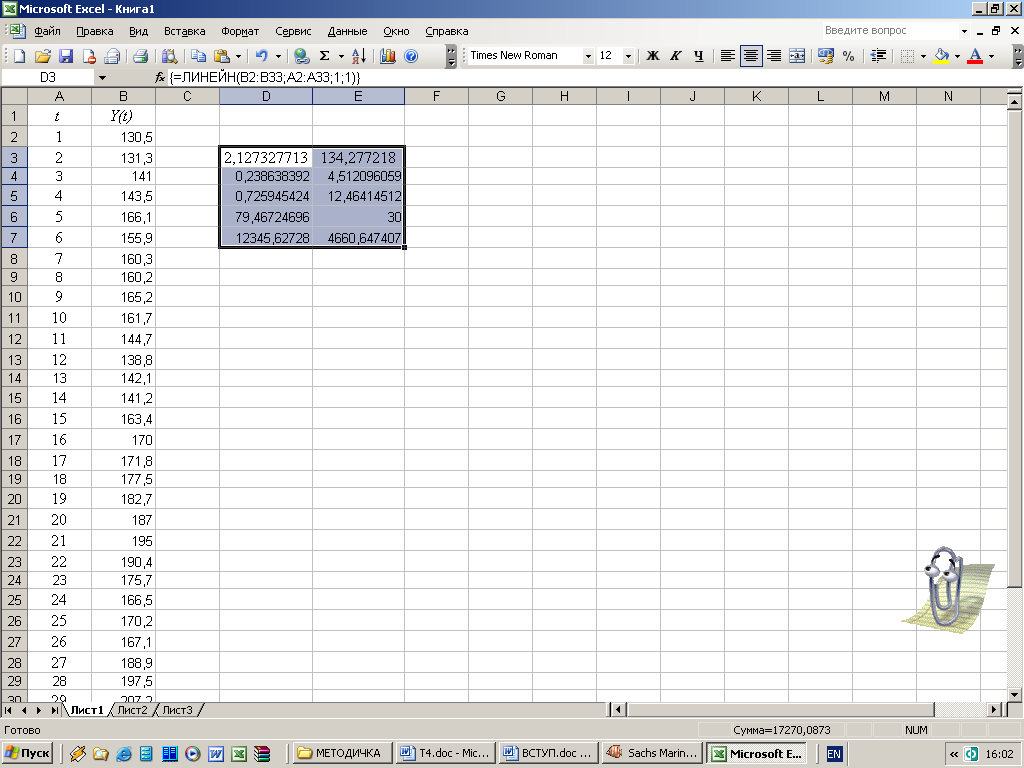Open the Формат menu
This screenshot has height=768, width=1024.
coord(240,31)
